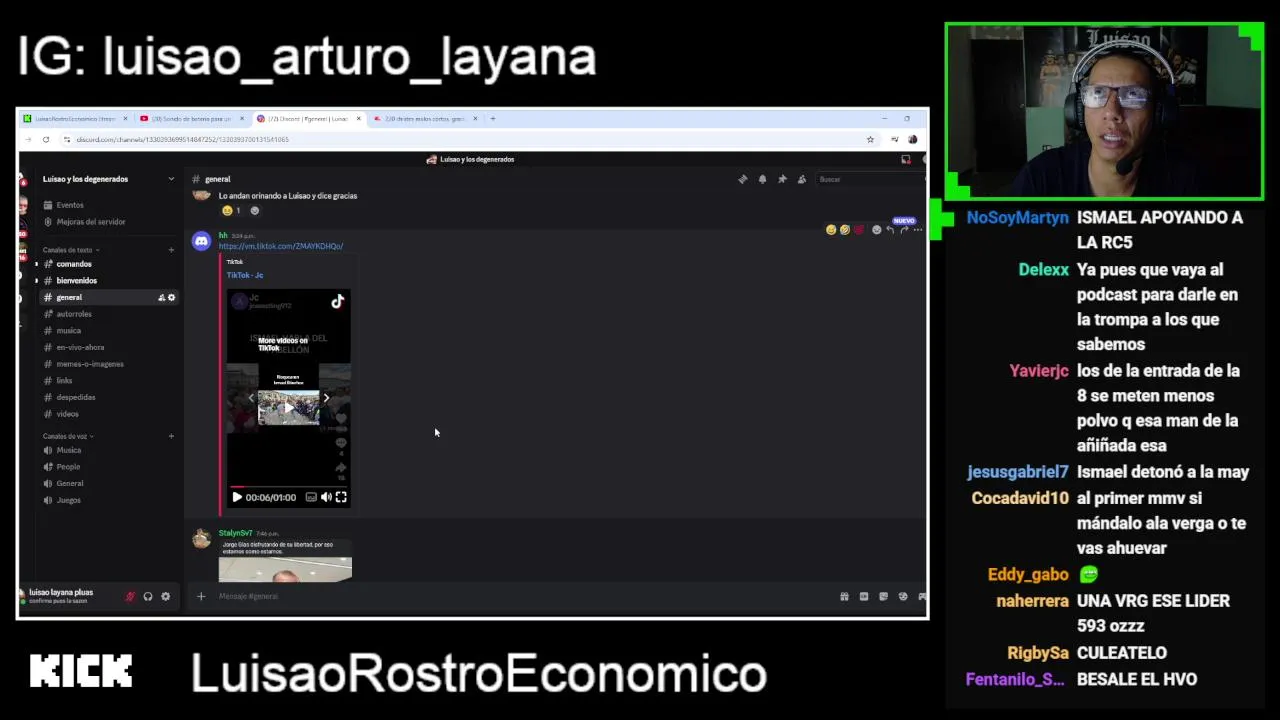The height and width of the screenshot is (720, 1280).
Task: Open StalynSv7 image attachment
Action: 285,569
